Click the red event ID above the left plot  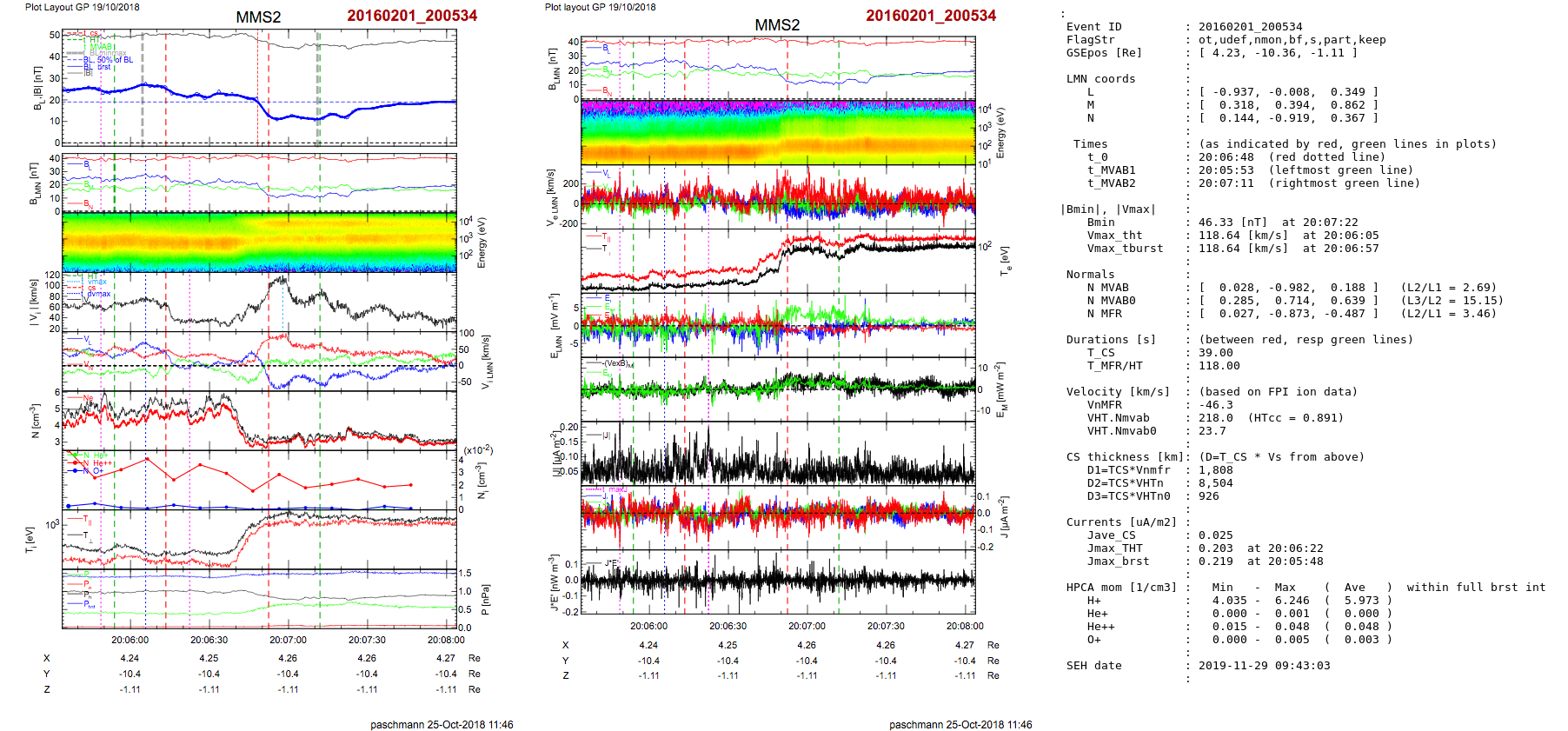click(412, 16)
